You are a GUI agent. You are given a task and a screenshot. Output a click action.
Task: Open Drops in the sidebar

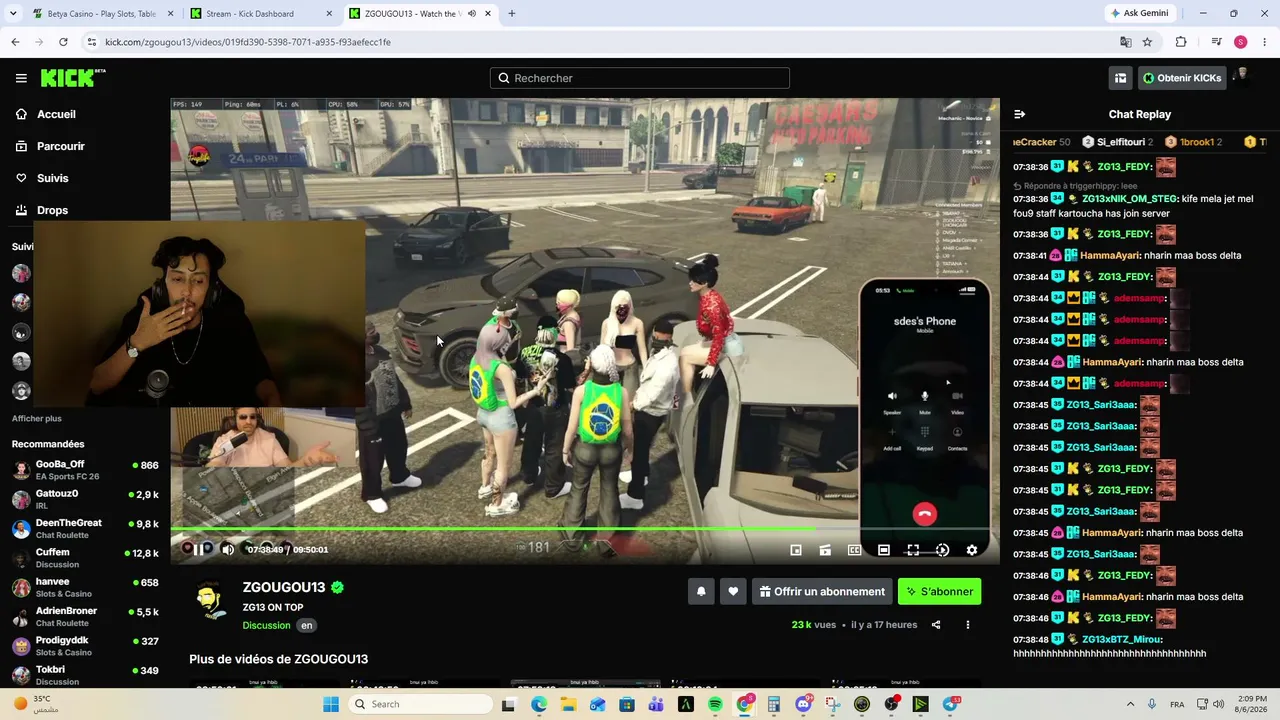point(52,210)
